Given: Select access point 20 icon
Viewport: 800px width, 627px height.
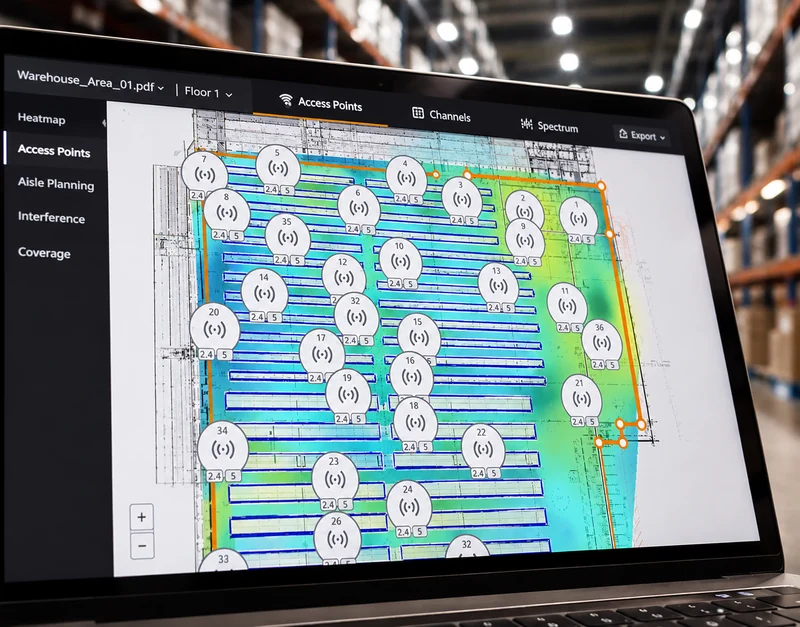Looking at the screenshot, I should [x=214, y=327].
